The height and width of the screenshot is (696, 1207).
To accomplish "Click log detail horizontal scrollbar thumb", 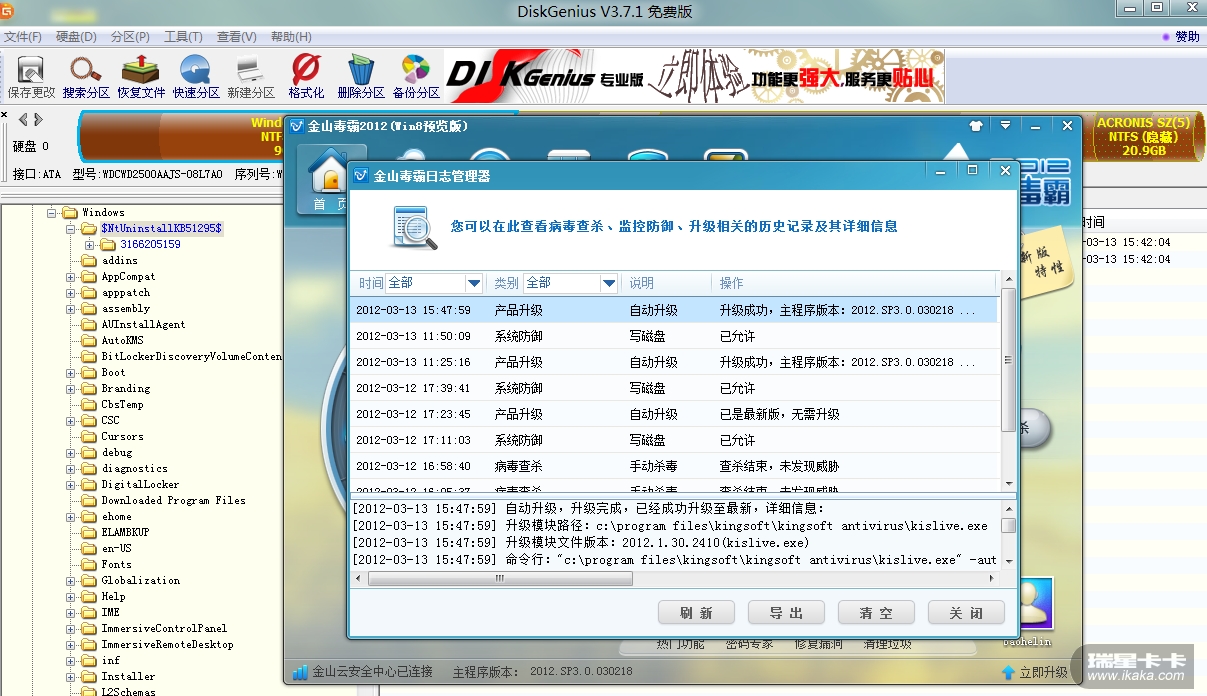I will [500, 579].
